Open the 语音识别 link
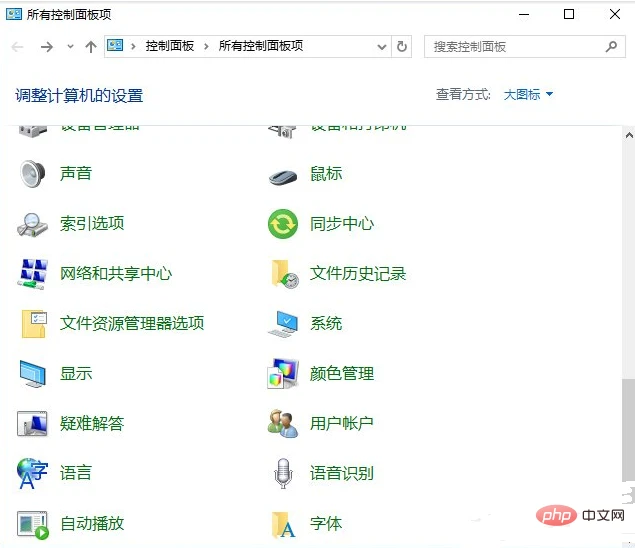This screenshot has width=635, height=548. tap(342, 473)
